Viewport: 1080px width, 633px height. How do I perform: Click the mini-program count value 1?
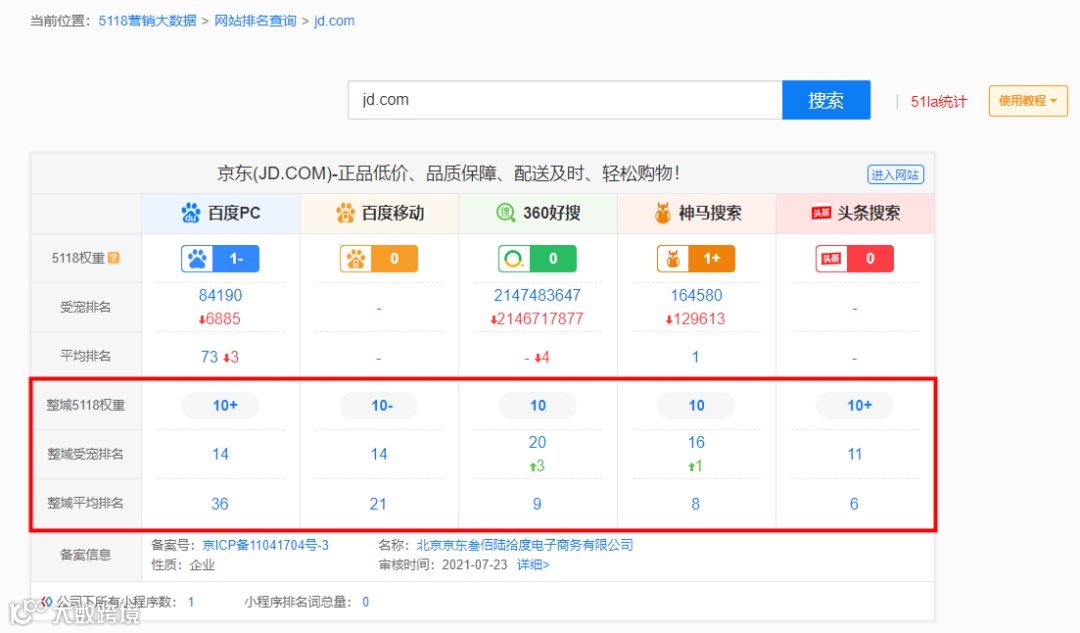click(x=191, y=602)
